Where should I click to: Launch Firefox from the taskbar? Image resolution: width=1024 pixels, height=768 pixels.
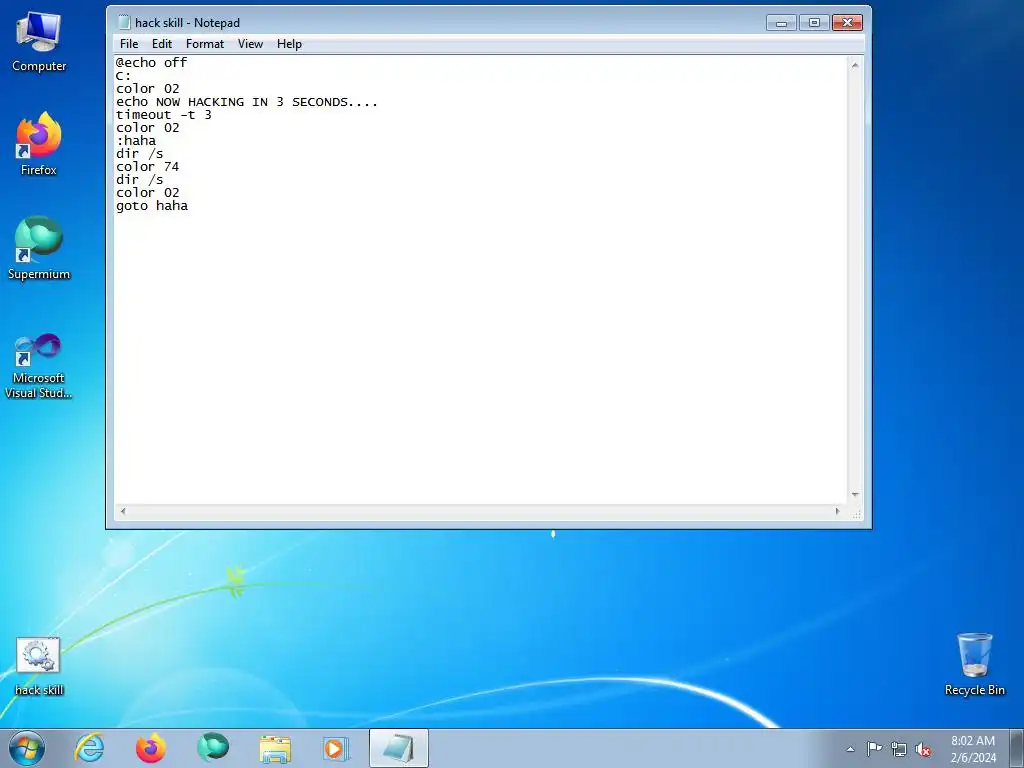click(x=151, y=748)
